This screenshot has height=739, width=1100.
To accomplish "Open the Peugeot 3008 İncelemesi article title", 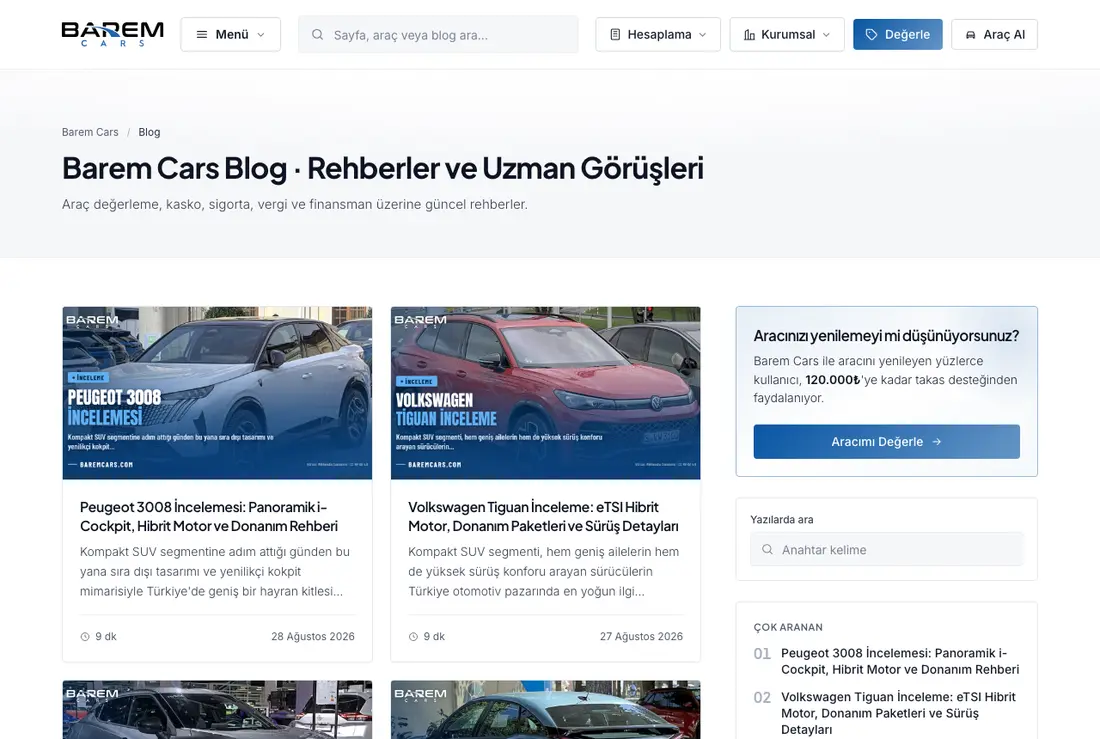I will 209,517.
